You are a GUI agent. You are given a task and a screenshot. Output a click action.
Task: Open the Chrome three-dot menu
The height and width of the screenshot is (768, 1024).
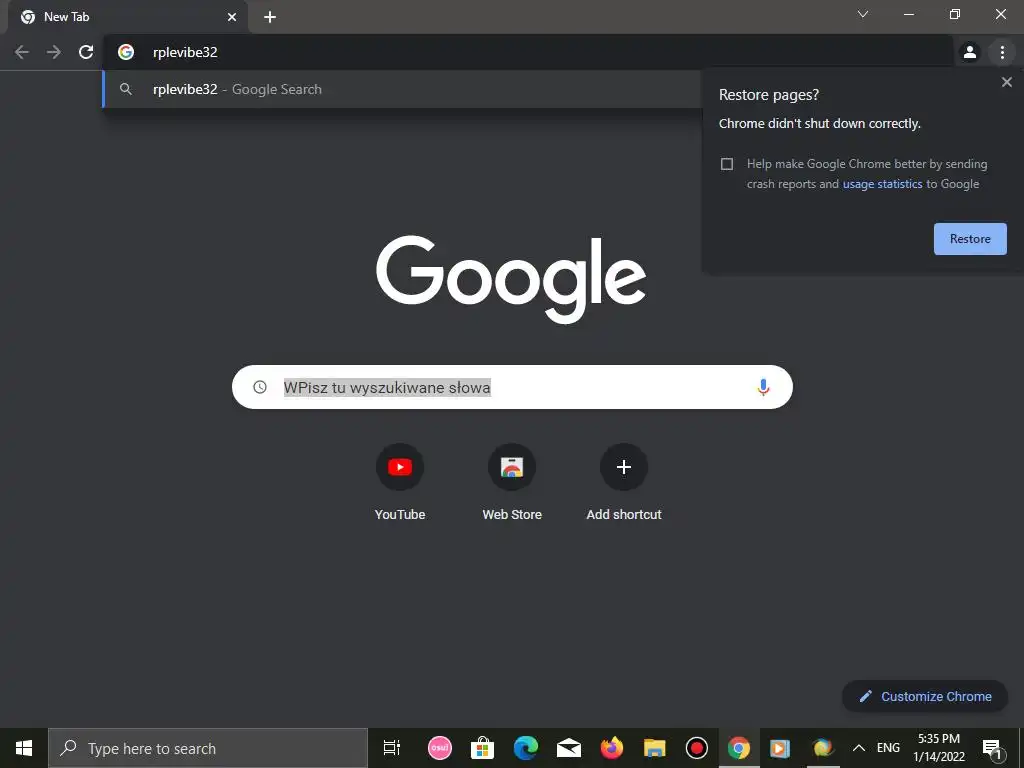(1002, 52)
